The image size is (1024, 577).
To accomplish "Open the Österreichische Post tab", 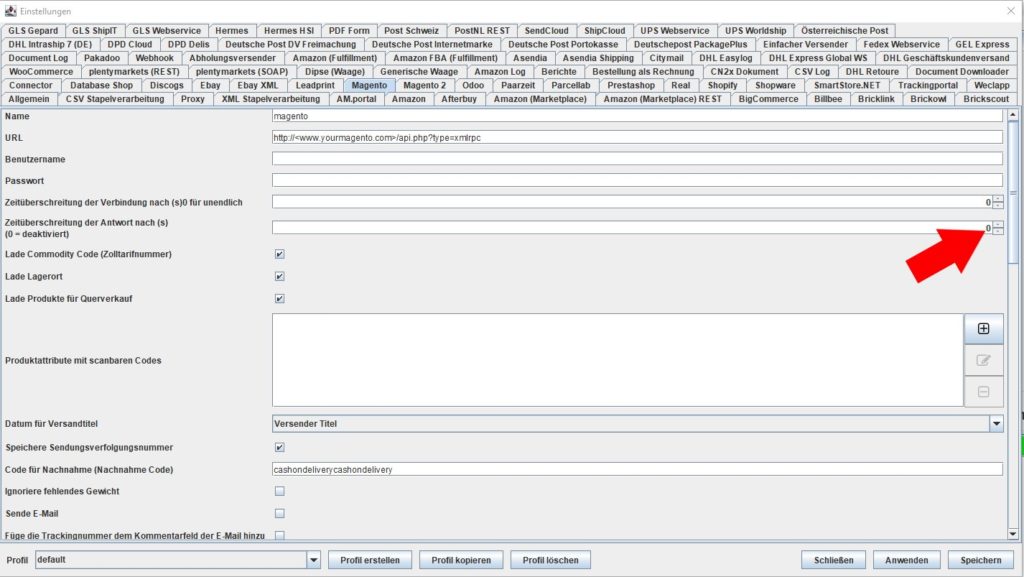I will coord(844,31).
